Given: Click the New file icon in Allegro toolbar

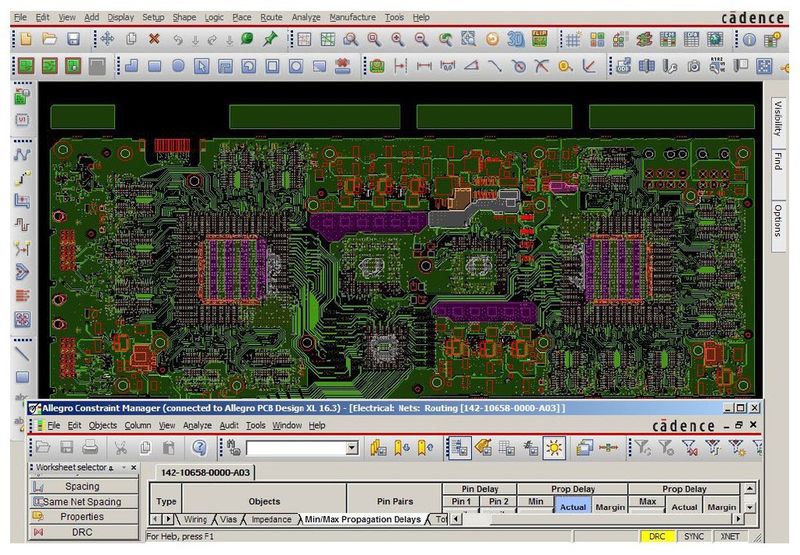Looking at the screenshot, I should [26, 39].
